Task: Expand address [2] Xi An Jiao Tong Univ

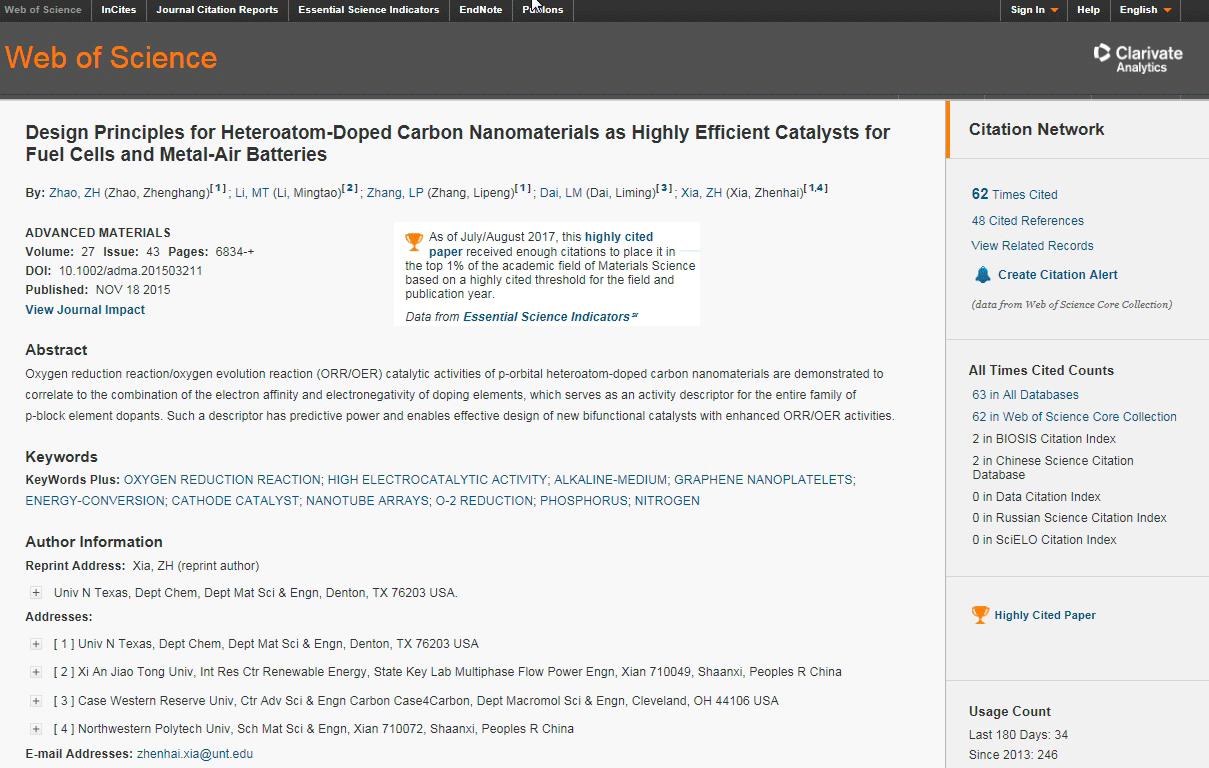Action: (x=36, y=672)
